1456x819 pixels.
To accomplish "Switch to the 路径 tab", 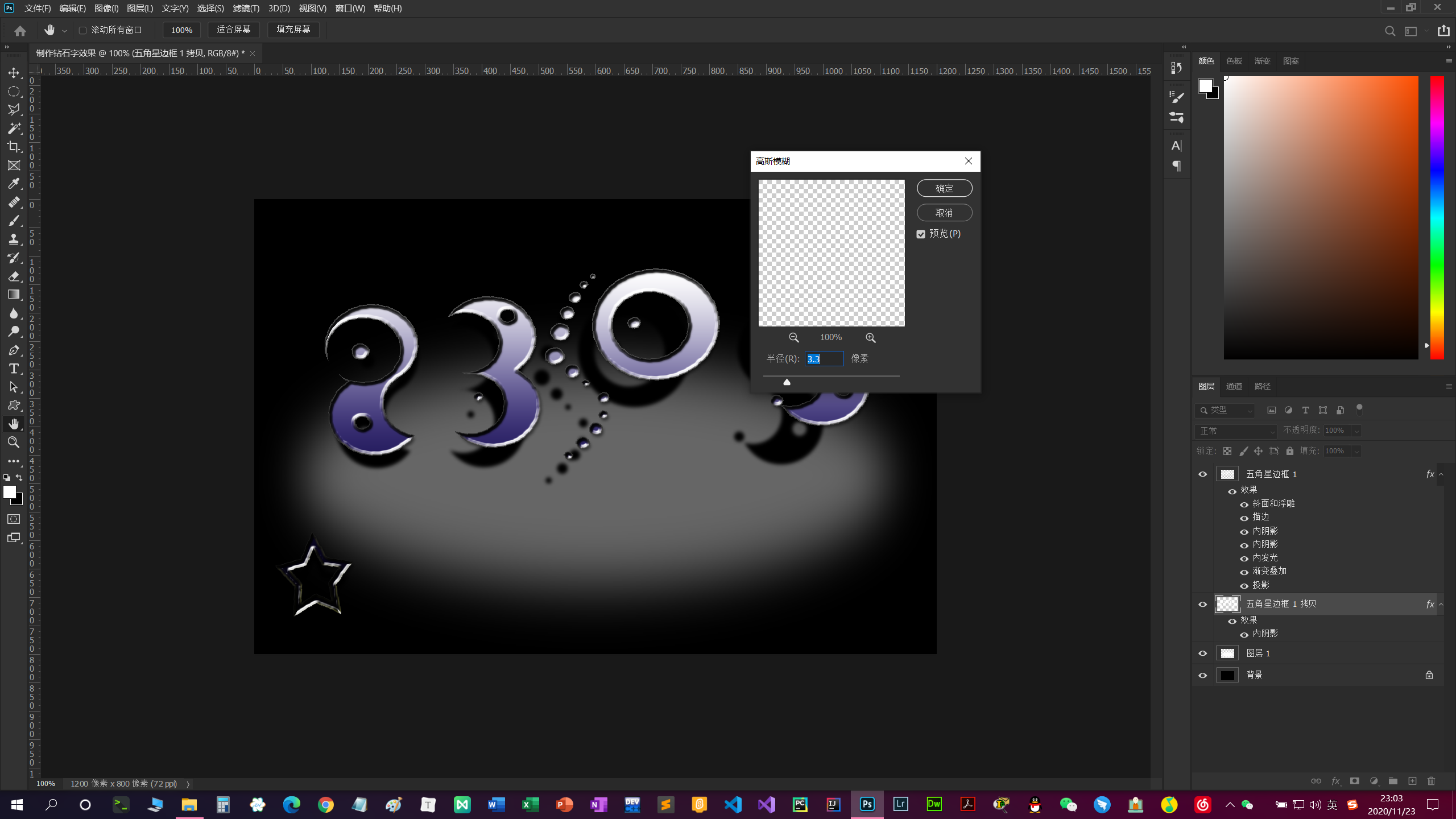I will point(1263,387).
